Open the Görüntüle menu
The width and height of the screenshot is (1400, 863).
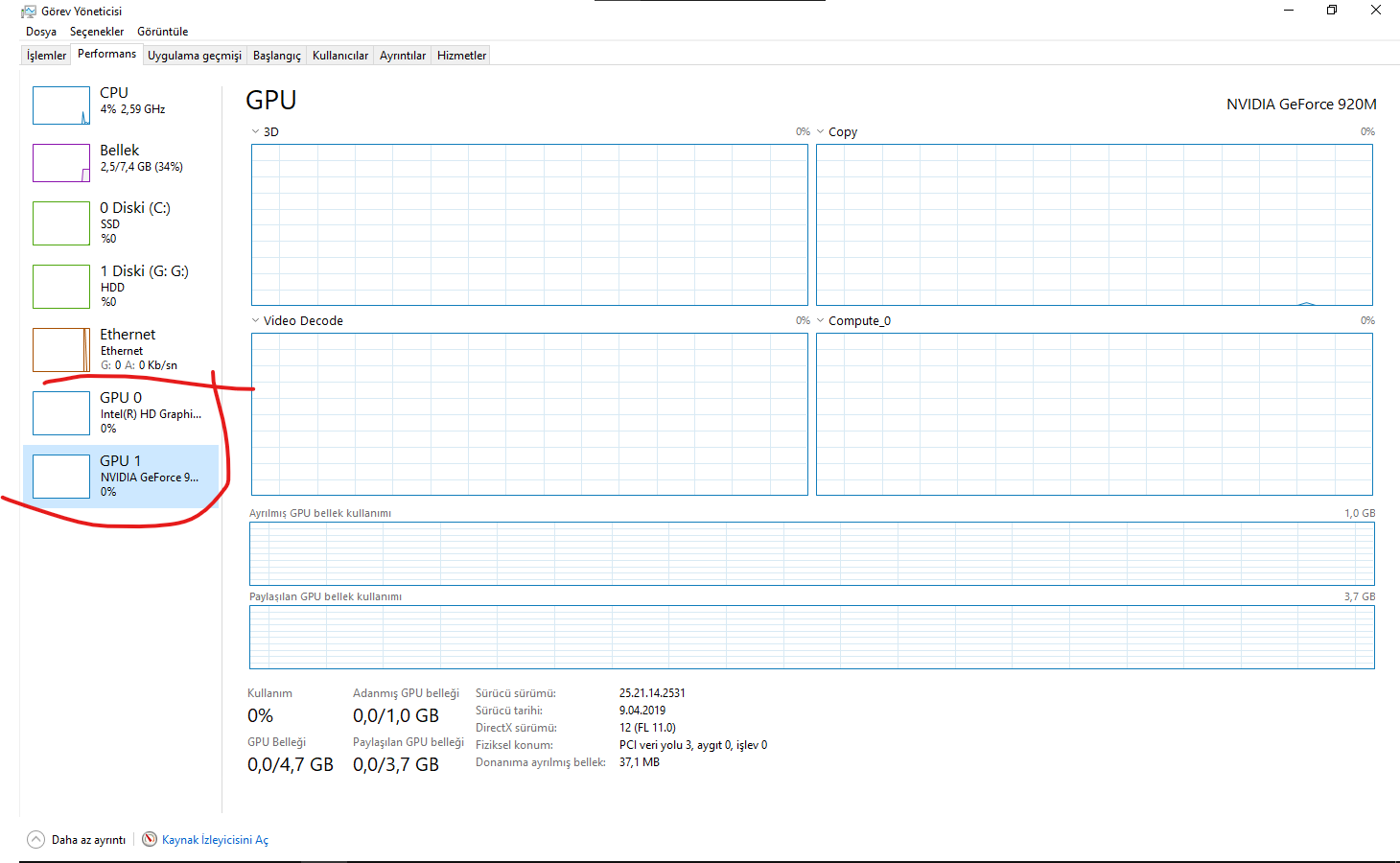(163, 32)
